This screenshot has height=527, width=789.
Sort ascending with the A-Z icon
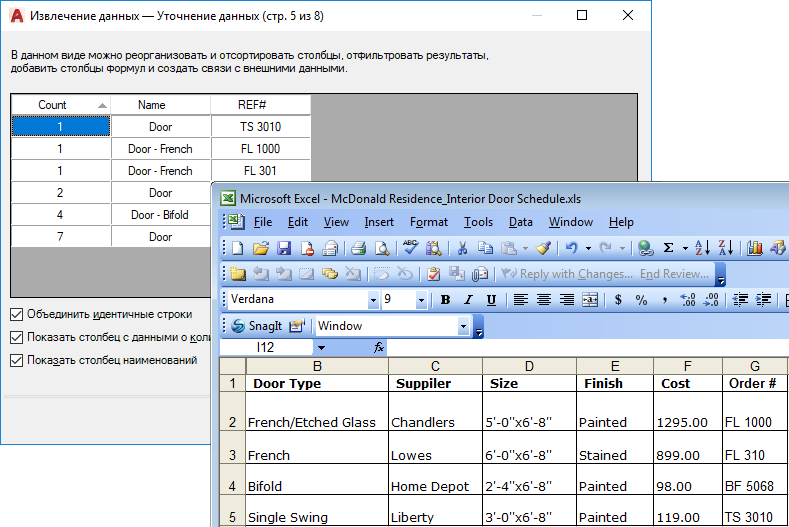[702, 248]
